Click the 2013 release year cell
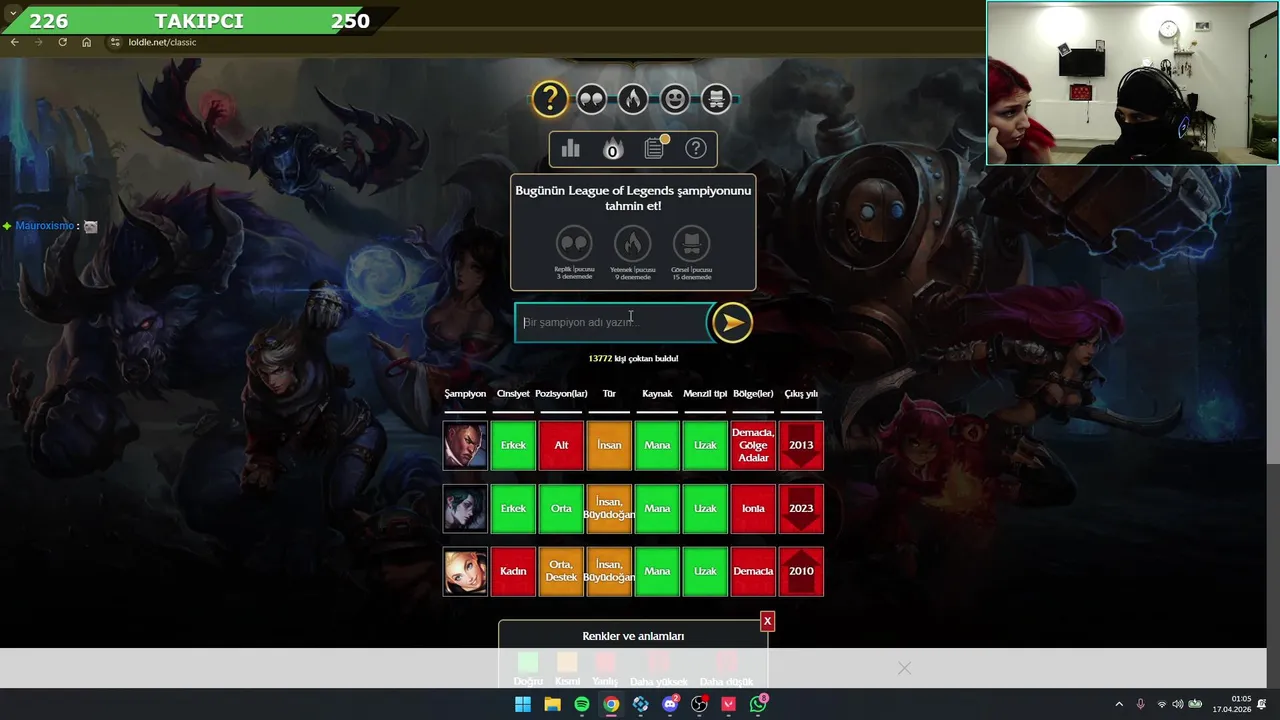The height and width of the screenshot is (720, 1280). coord(801,445)
